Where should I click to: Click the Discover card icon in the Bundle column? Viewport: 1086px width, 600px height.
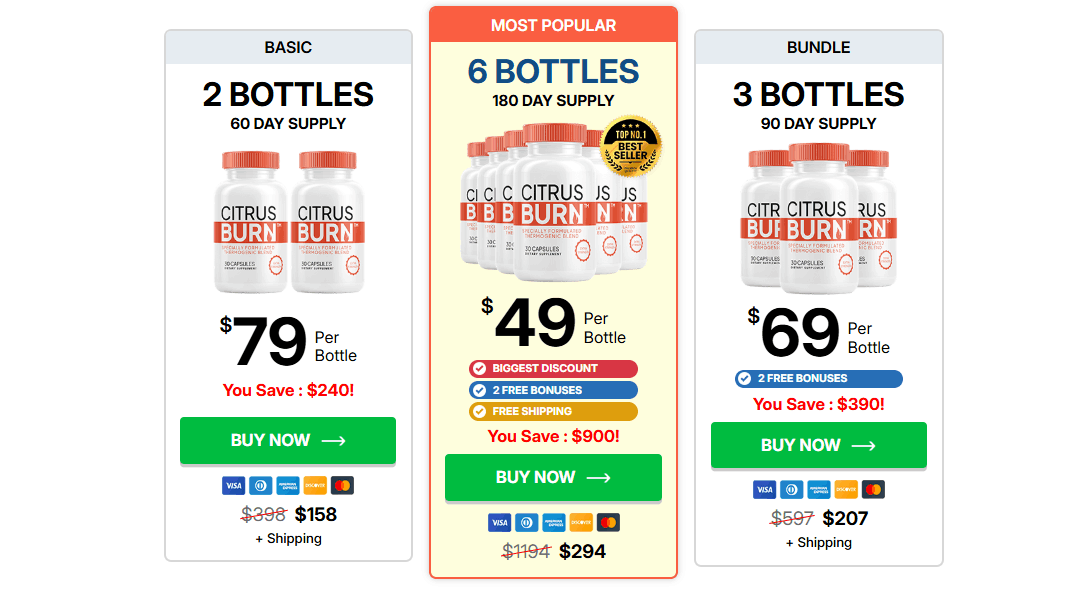[846, 489]
